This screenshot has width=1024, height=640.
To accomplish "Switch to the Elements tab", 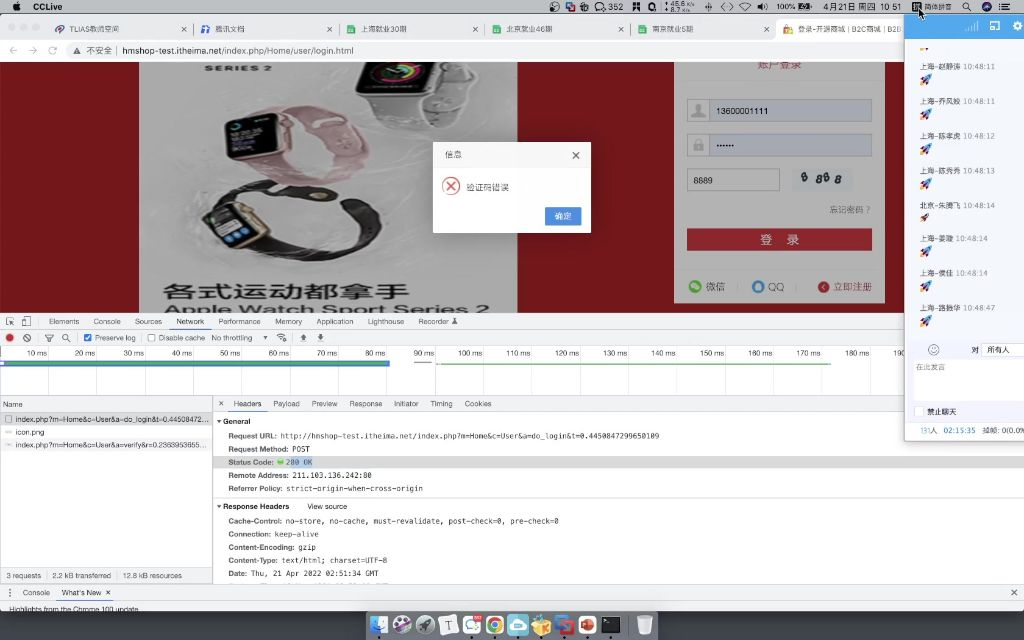I will click(x=64, y=321).
